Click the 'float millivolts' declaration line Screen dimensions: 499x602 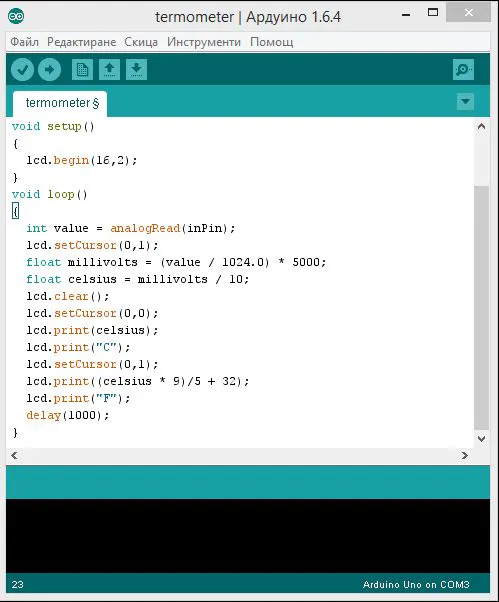pyautogui.click(x=176, y=263)
